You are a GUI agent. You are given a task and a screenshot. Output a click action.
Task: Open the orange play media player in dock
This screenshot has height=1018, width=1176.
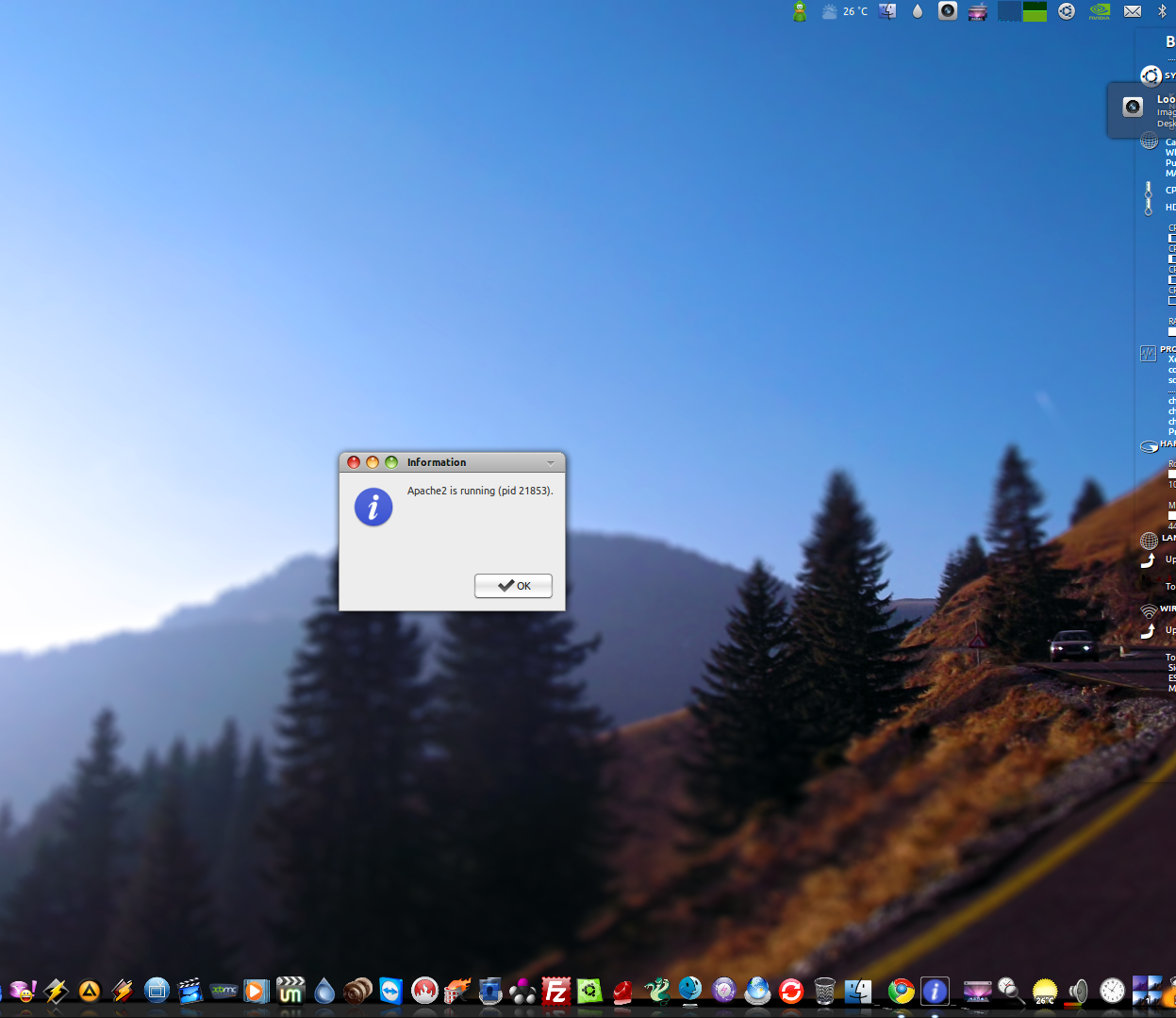click(x=256, y=991)
